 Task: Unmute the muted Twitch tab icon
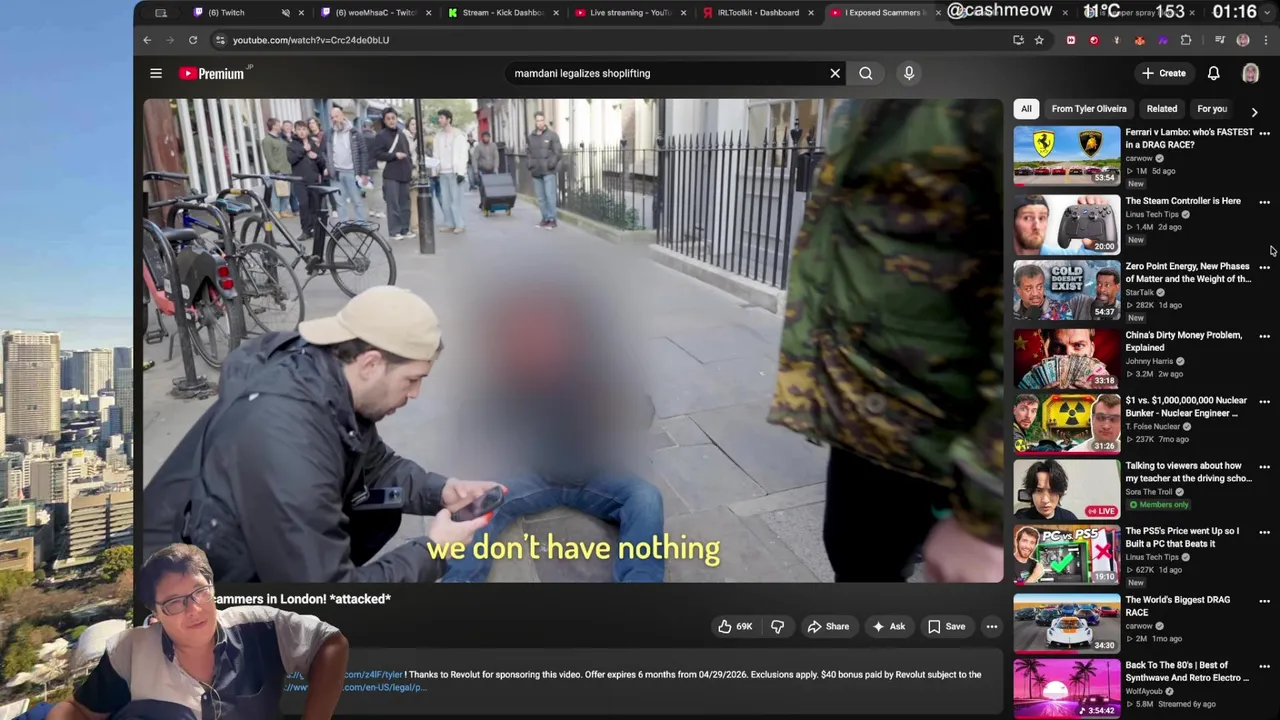286,13
